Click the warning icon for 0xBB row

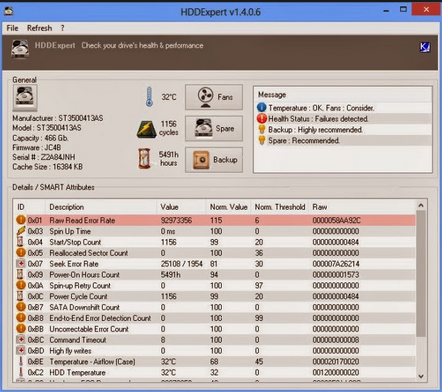point(21,329)
